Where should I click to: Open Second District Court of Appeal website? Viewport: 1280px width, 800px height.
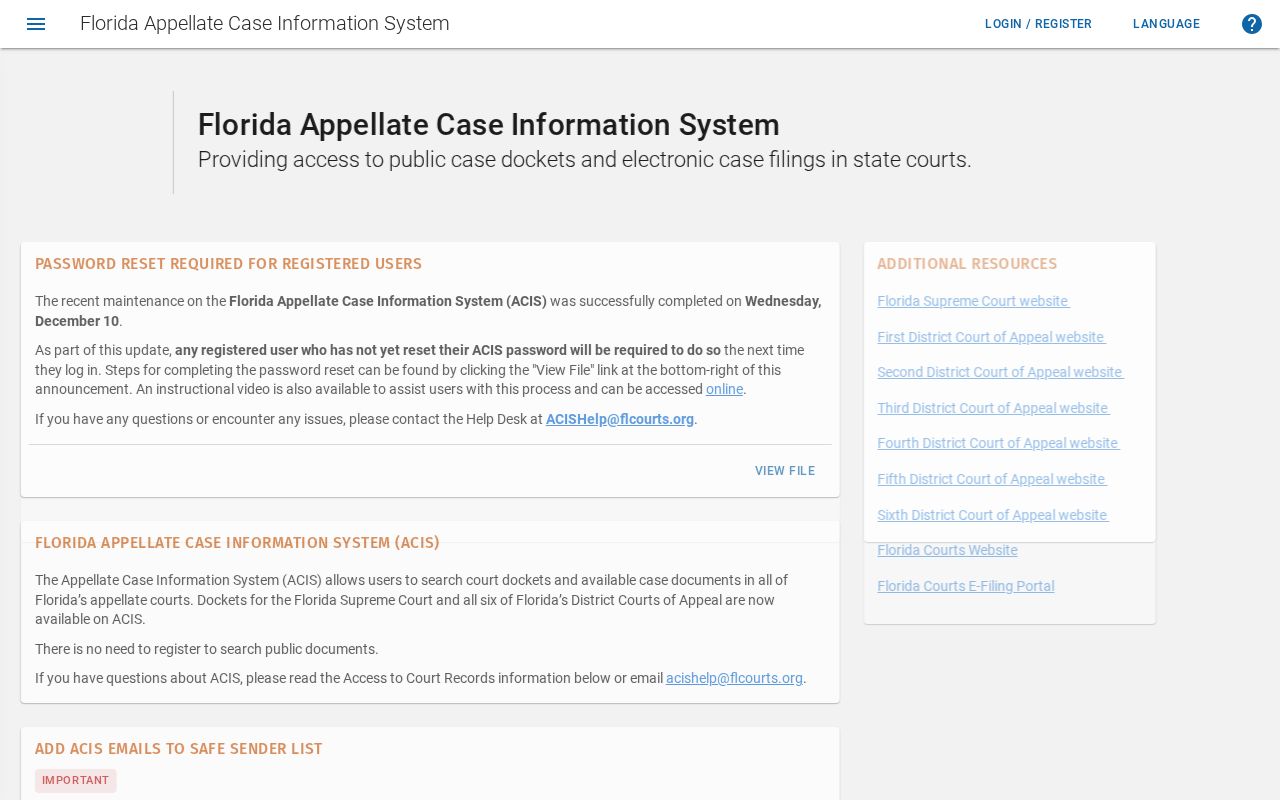tap(1000, 372)
